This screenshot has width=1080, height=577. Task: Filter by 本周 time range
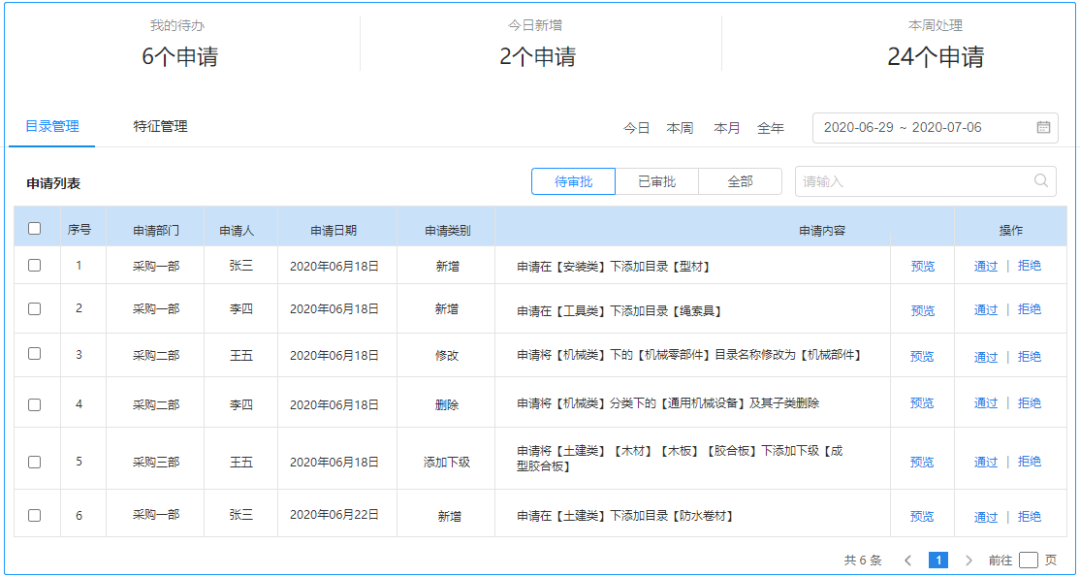click(680, 128)
